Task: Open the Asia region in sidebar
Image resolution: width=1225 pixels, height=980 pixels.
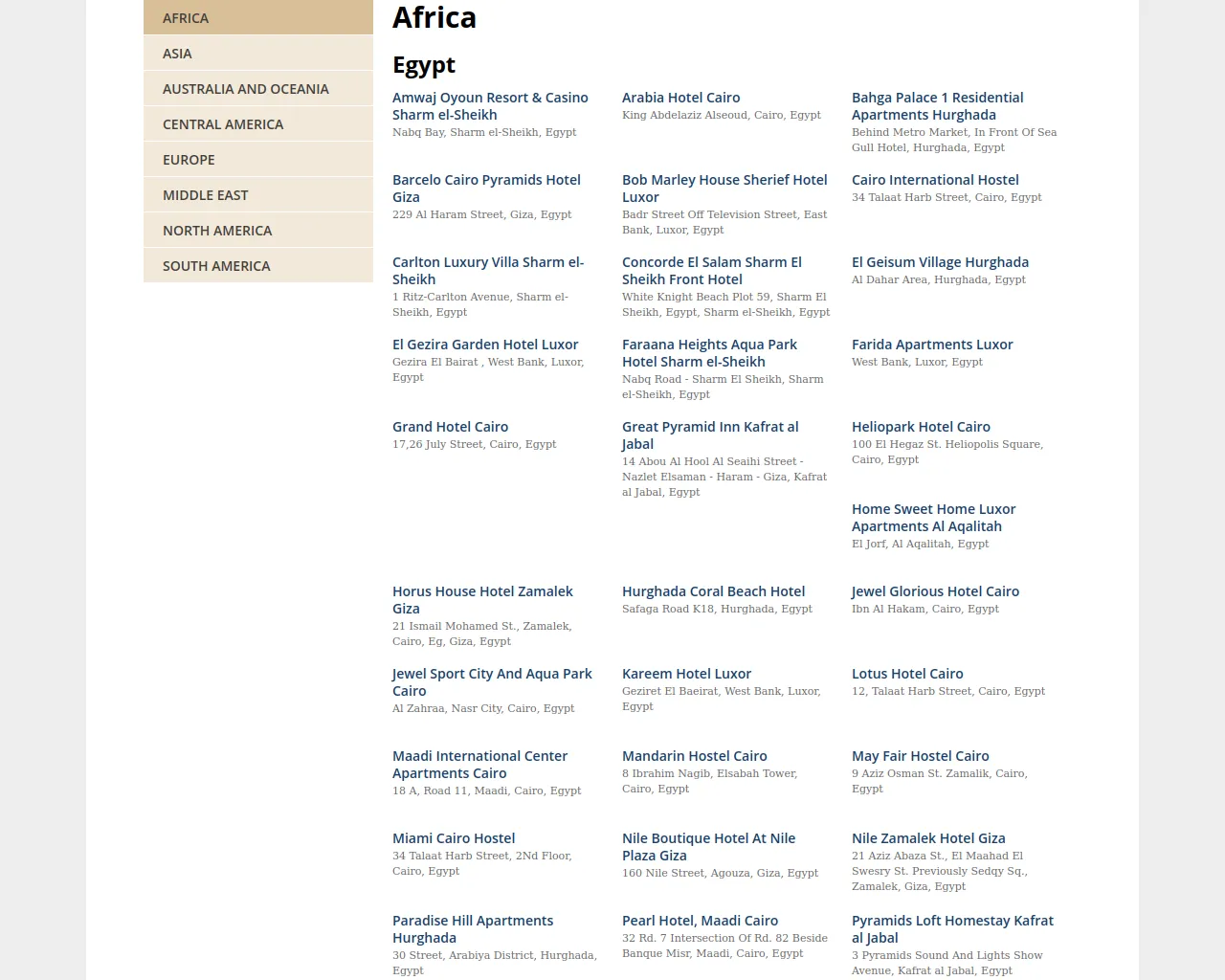Action: tap(258, 54)
